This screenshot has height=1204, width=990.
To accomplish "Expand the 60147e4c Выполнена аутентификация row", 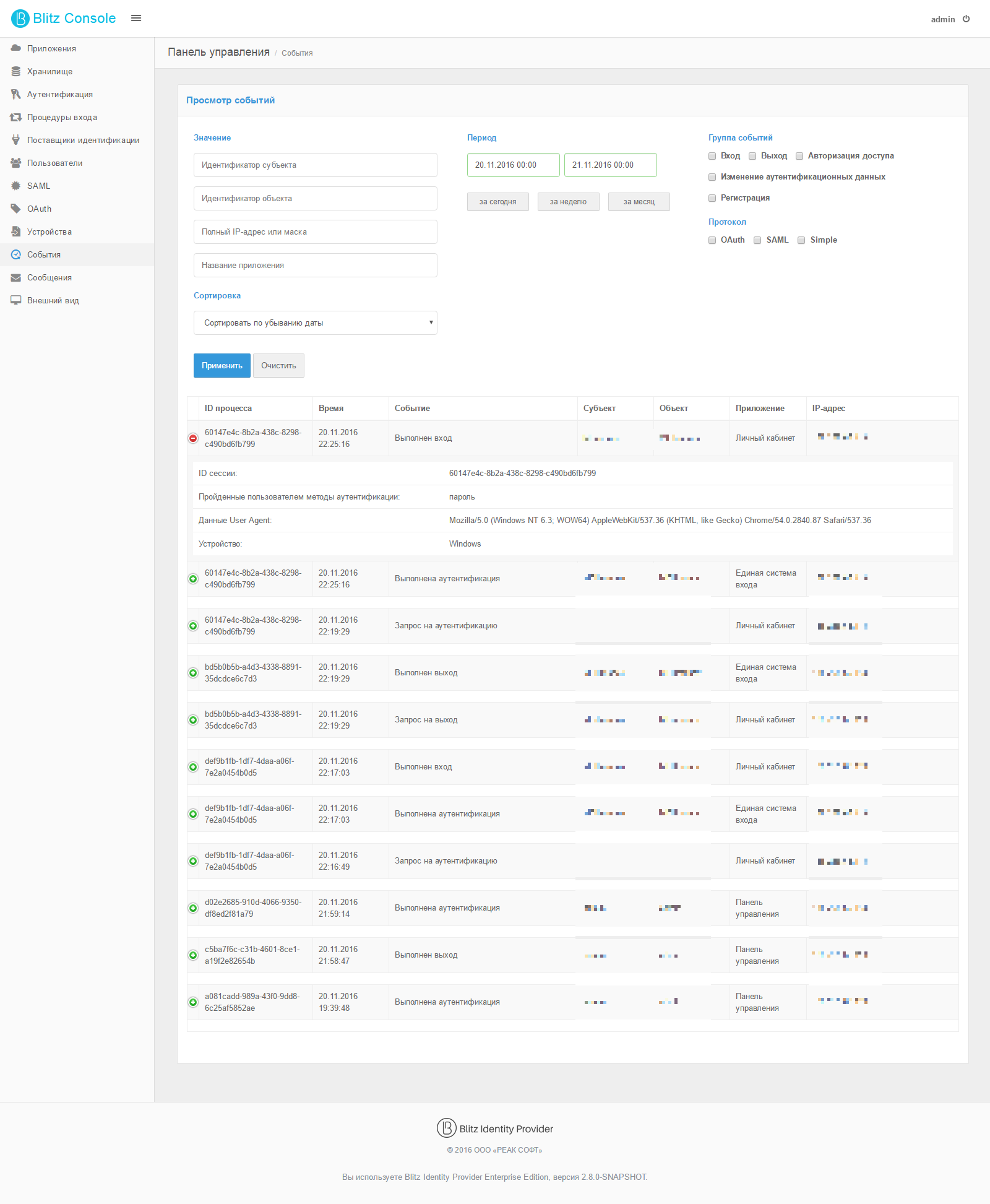I will coord(193,579).
